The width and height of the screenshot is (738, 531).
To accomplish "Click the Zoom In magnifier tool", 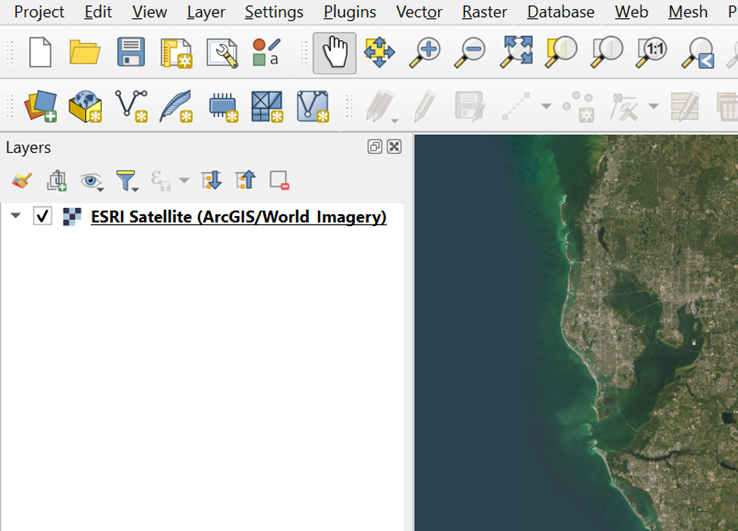I will 424,53.
